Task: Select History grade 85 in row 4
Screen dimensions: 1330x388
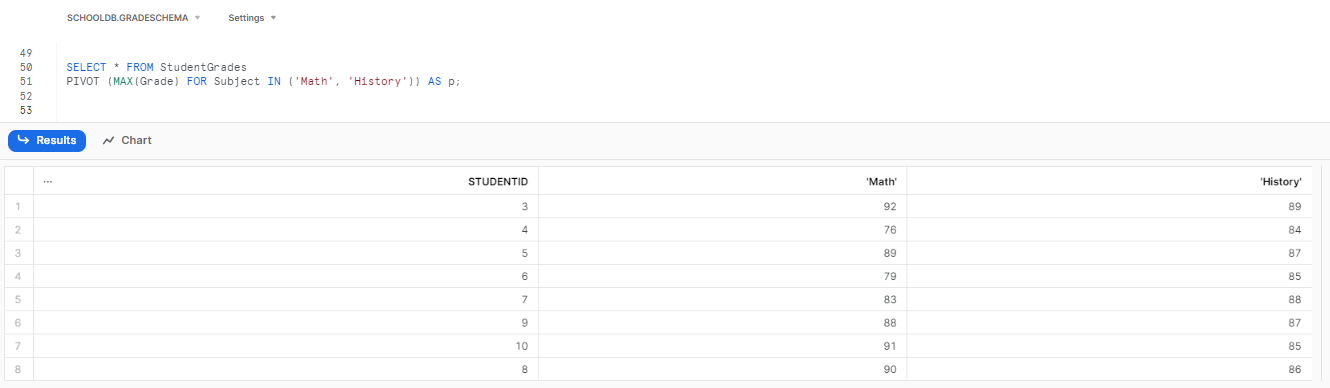Action: point(1109,276)
